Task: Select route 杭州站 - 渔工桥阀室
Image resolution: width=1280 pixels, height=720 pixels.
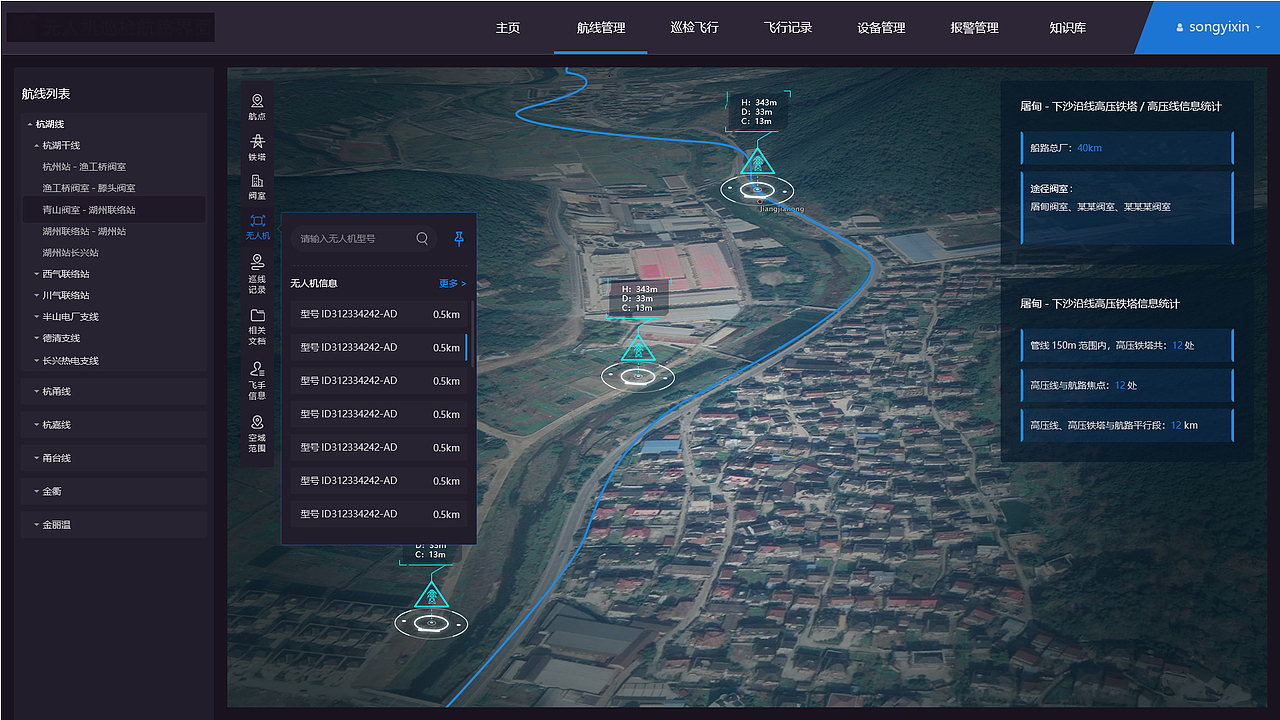Action: tap(84, 167)
